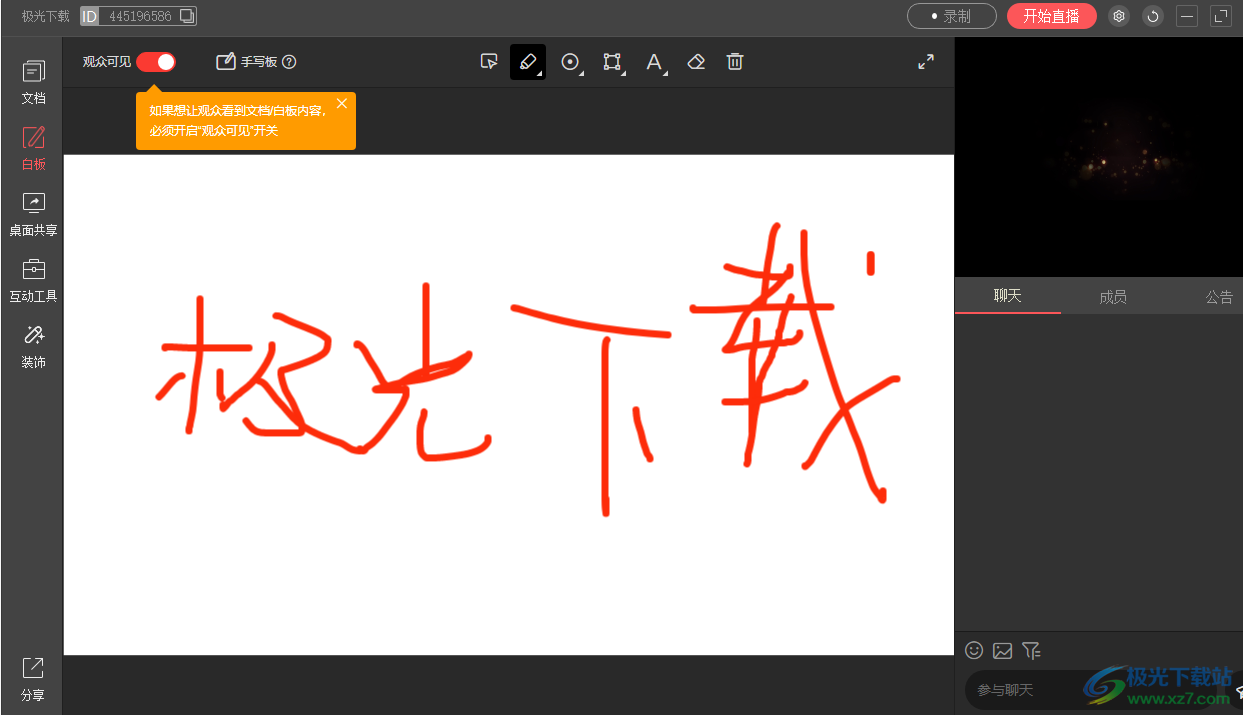Screen dimensions: 1243x715
Task: Open the emoji picker in chat
Action: pyautogui.click(x=974, y=650)
